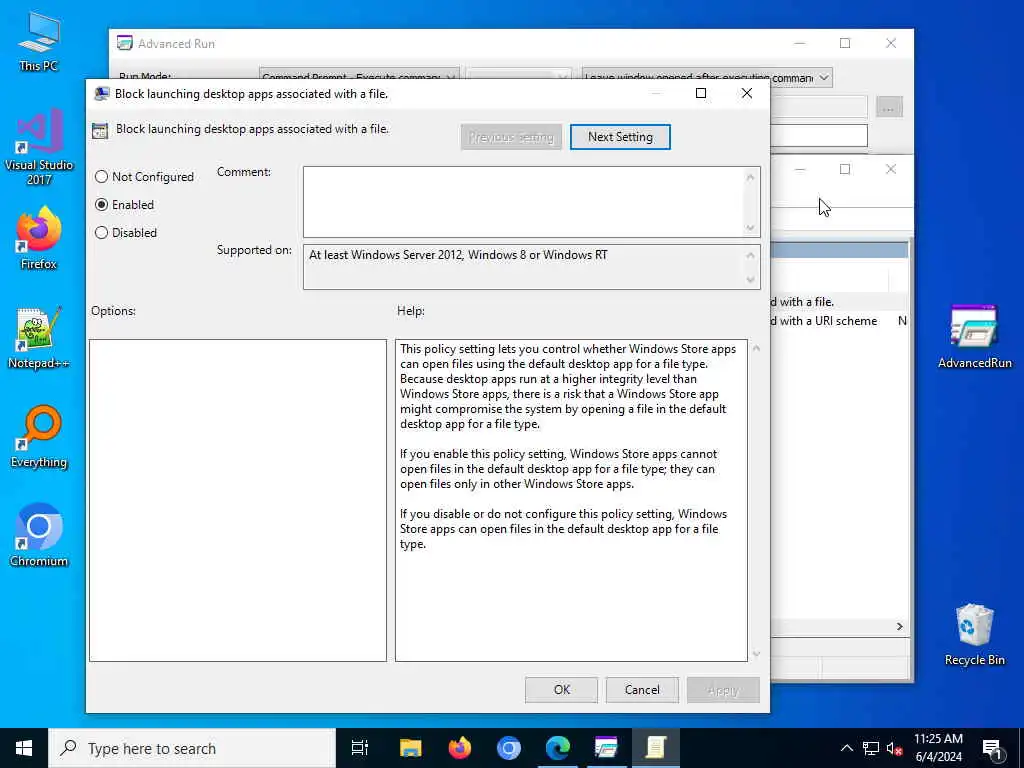Switch to AdvancedRun in the taskbar
The width and height of the screenshot is (1024, 768).
coord(606,748)
